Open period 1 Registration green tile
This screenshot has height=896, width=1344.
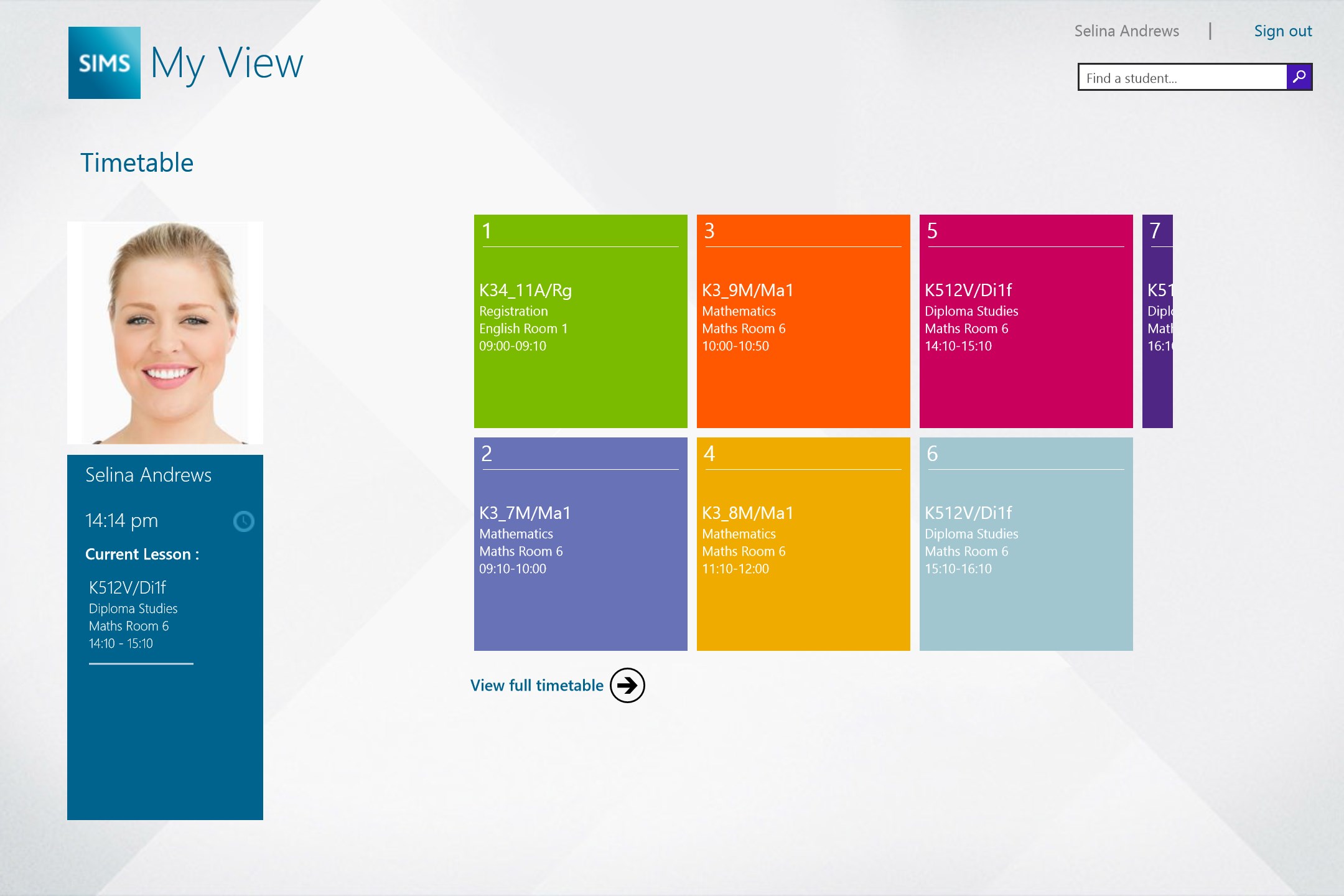coord(580,321)
